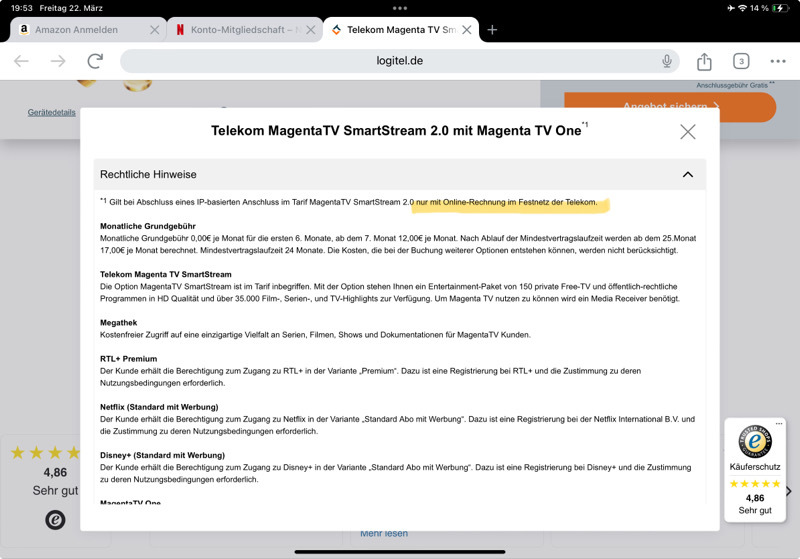Collapse the Rechtliche Hinweise section
Viewport: 800px width, 559px height.
pos(687,174)
